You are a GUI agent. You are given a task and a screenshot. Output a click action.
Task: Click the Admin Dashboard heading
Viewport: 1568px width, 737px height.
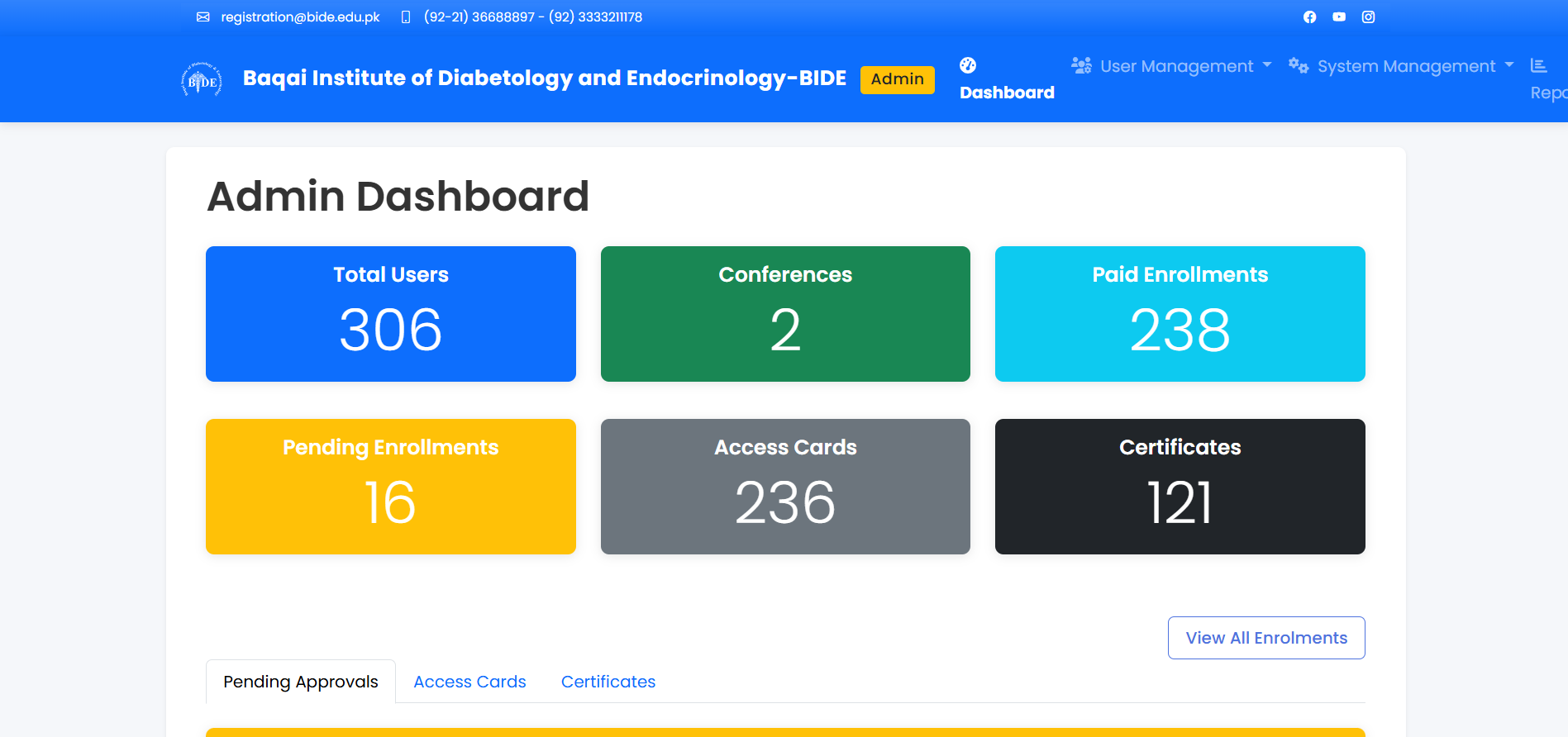398,197
